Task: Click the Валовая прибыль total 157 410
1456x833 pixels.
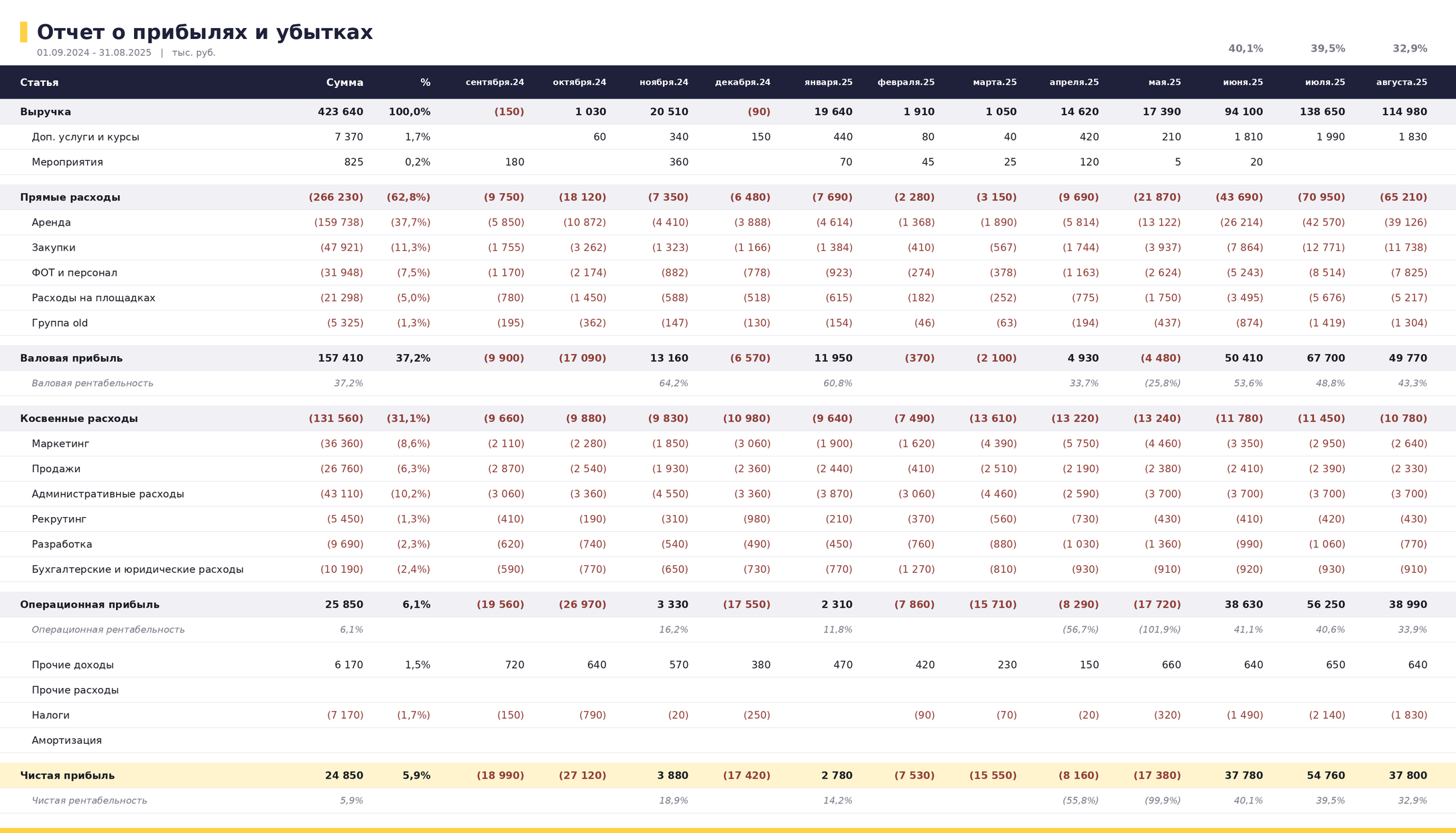Action: pyautogui.click(x=341, y=358)
